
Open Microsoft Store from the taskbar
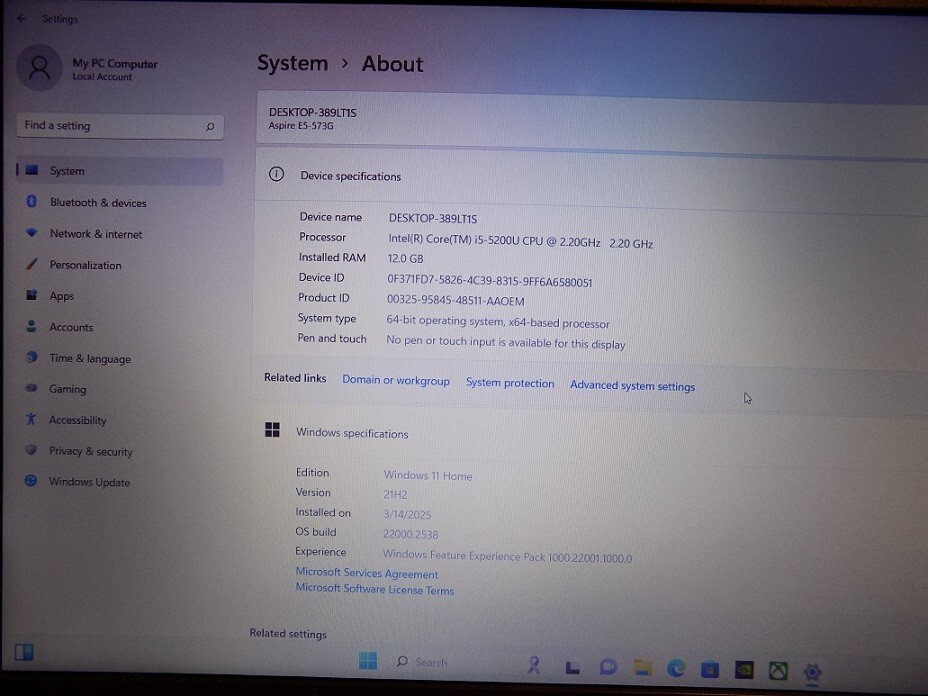710,669
